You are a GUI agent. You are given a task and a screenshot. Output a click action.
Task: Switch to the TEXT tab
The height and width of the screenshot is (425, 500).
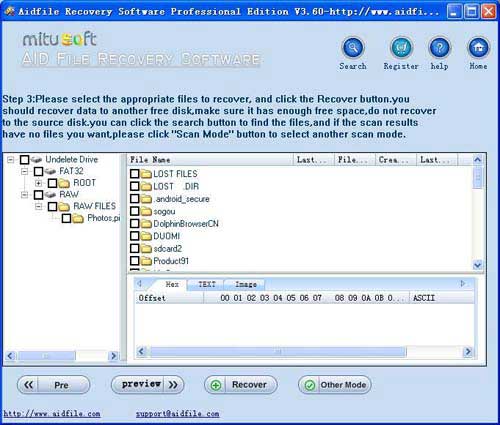coord(207,284)
